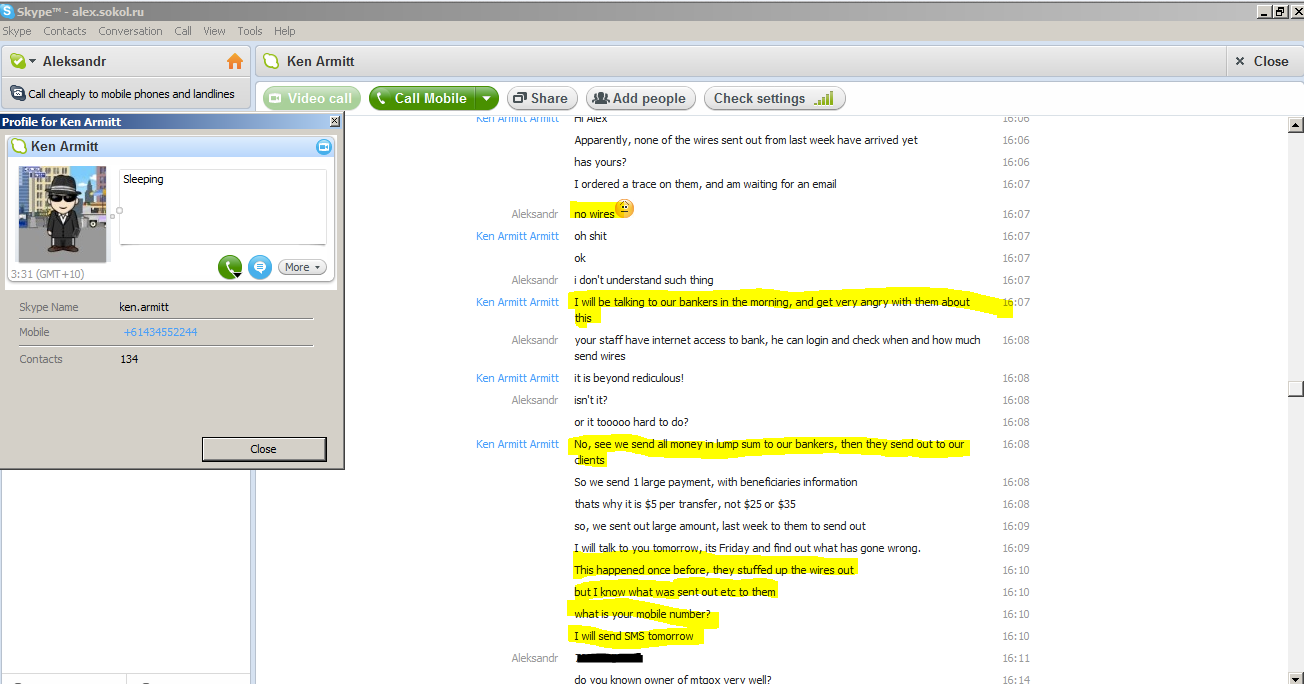Viewport: 1304px width, 684px height.
Task: Open the Tools menu
Action: [x=250, y=31]
